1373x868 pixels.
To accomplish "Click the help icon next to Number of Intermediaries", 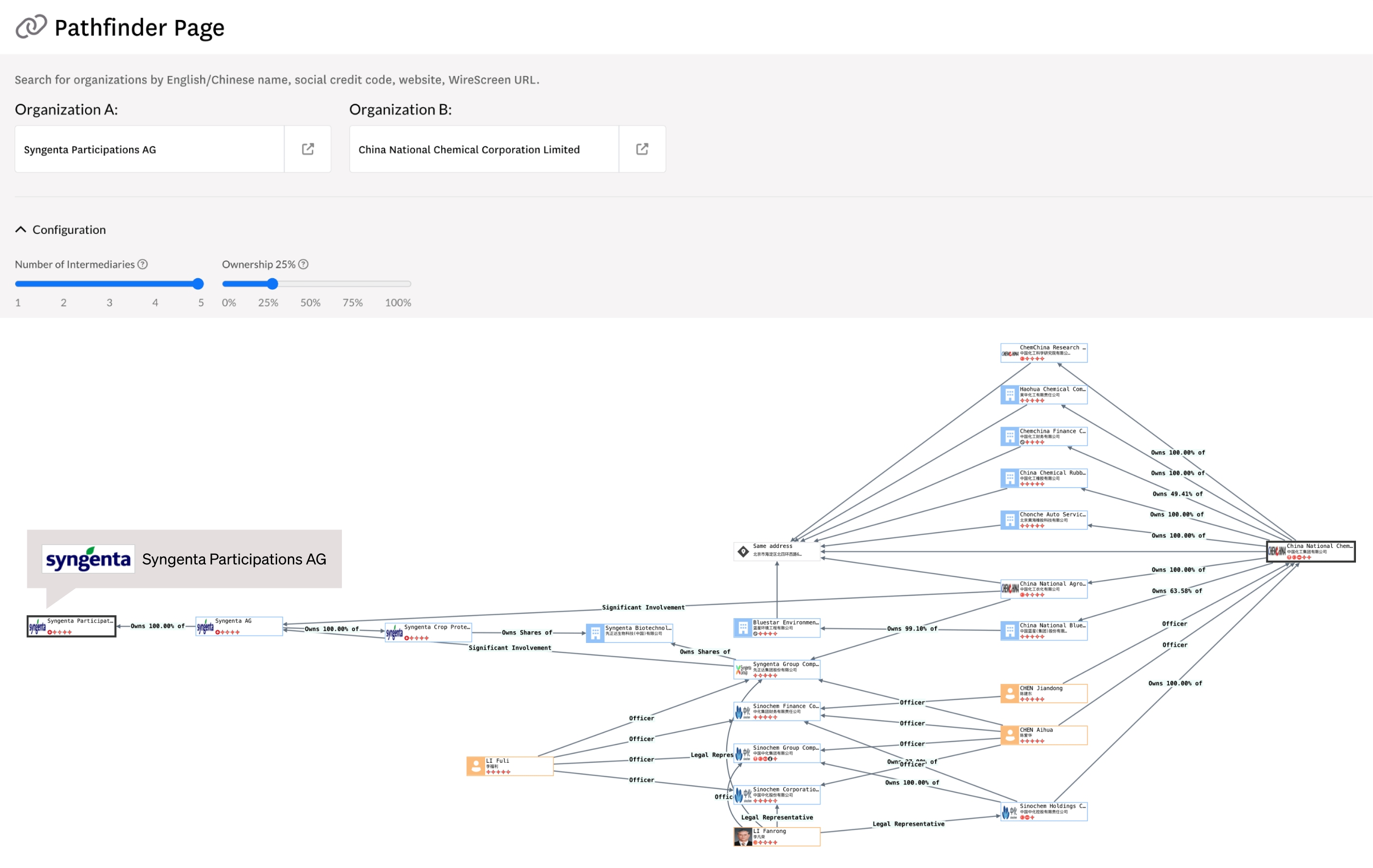I will (143, 264).
